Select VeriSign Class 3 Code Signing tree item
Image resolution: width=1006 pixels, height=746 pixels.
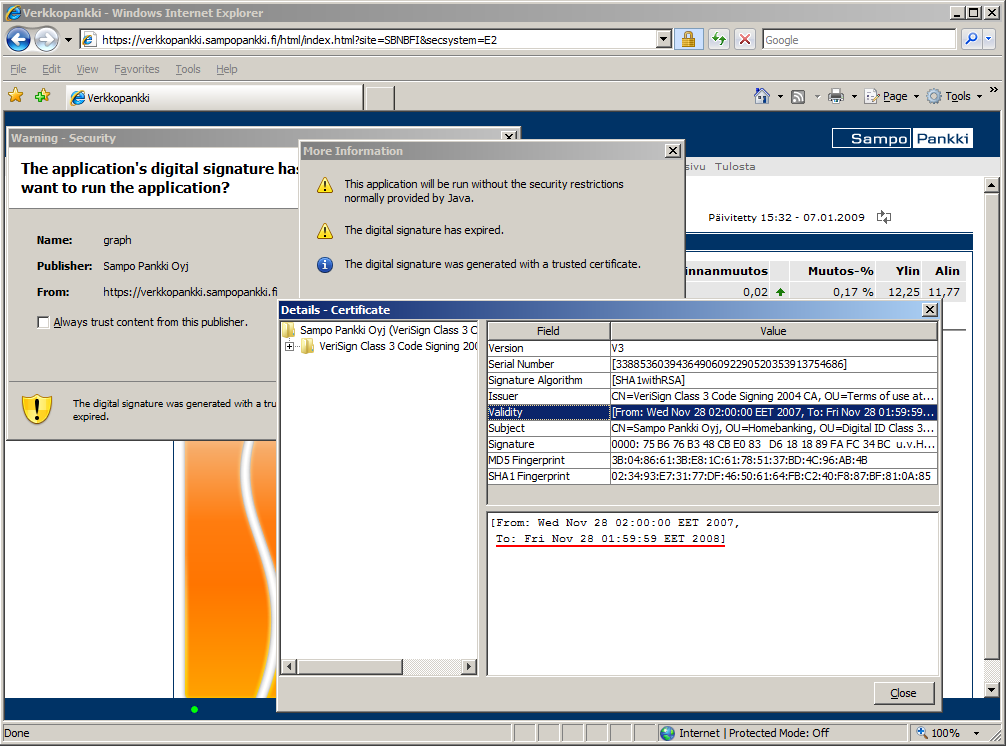click(398, 346)
